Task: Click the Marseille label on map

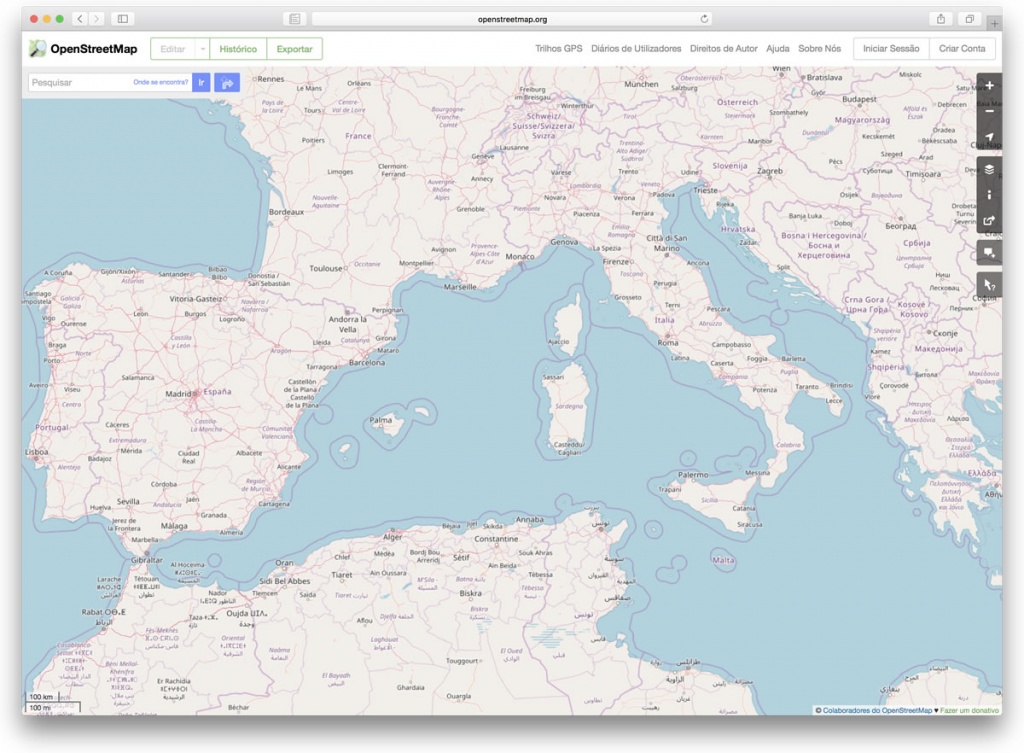Action: click(x=460, y=287)
